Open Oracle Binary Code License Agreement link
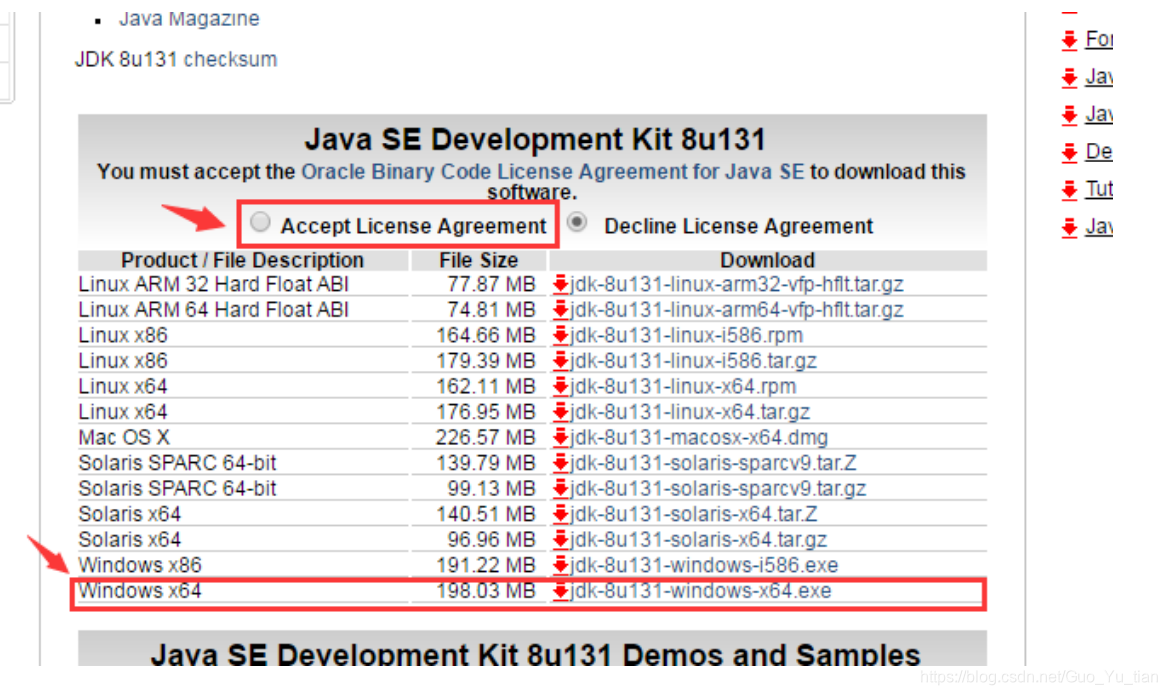1167x695 pixels. tap(552, 171)
